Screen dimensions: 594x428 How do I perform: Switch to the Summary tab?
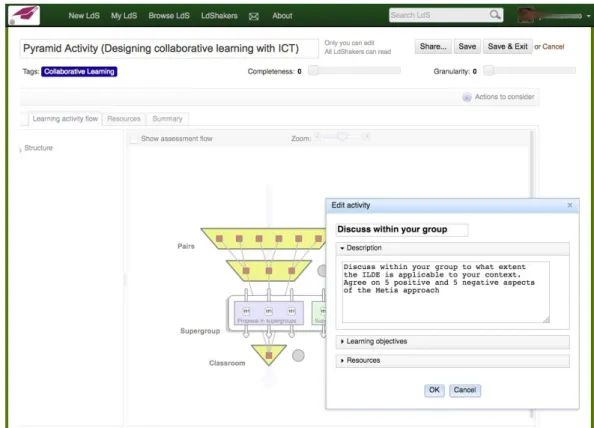pos(167,119)
